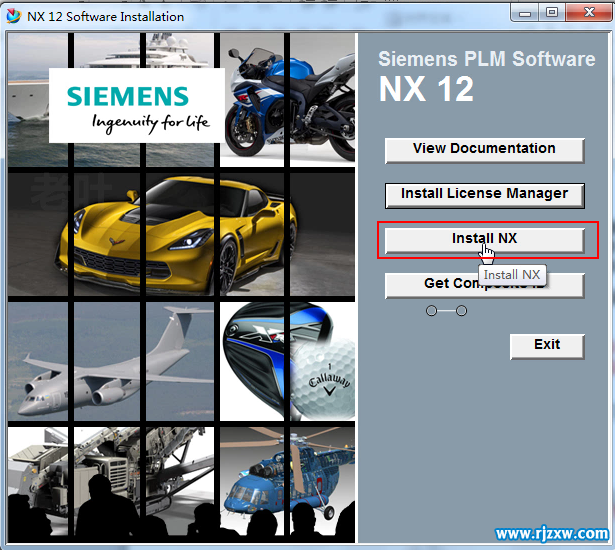Minimize the NX 12 Software Installation window
This screenshot has width=615, height=550.
(x=525, y=13)
